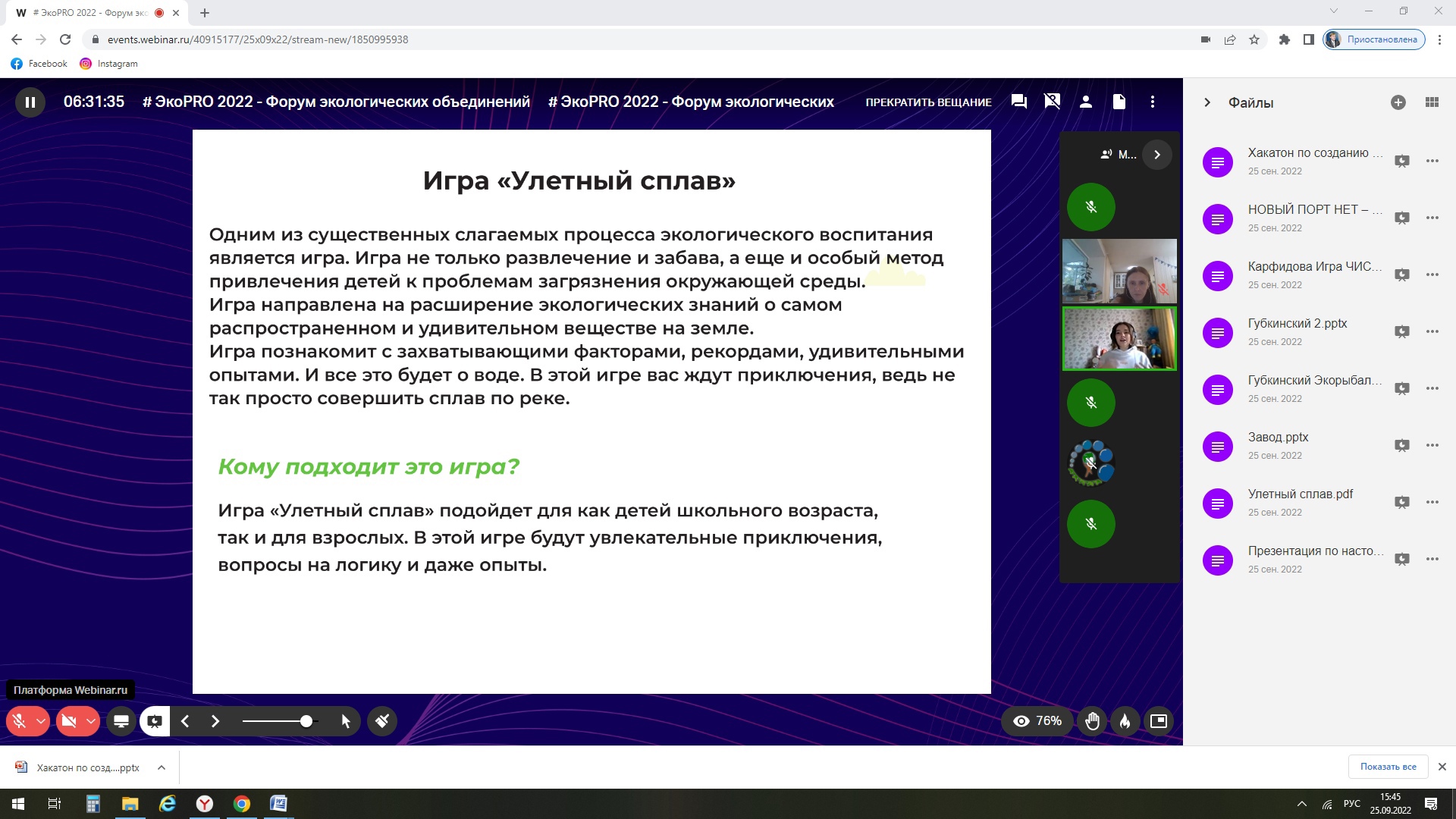The width and height of the screenshot is (1456, 819).
Task: Open more options for Завод.pptx
Action: click(x=1432, y=445)
